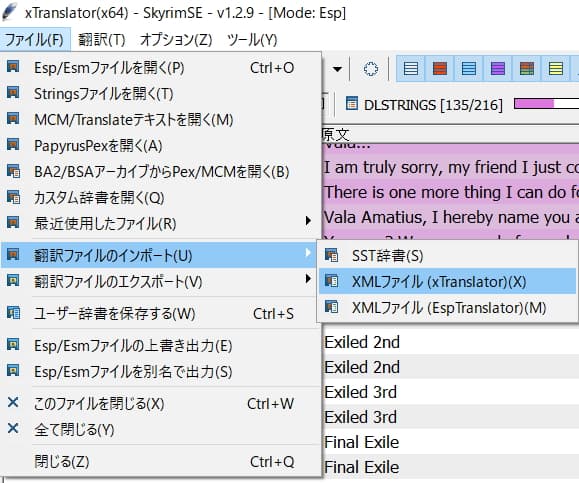Toggle the white rows filter icon
Screen dimensions: 579x483
(411, 69)
